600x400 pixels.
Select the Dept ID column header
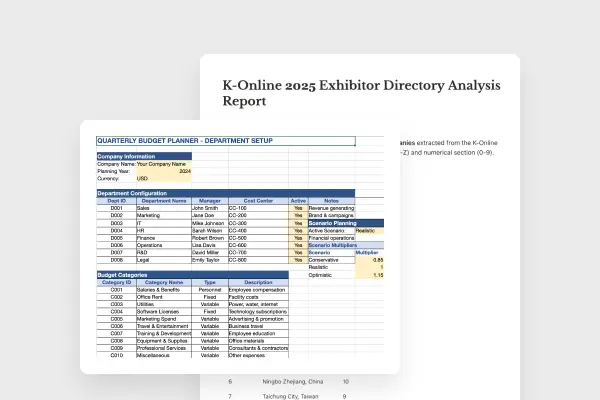point(116,200)
